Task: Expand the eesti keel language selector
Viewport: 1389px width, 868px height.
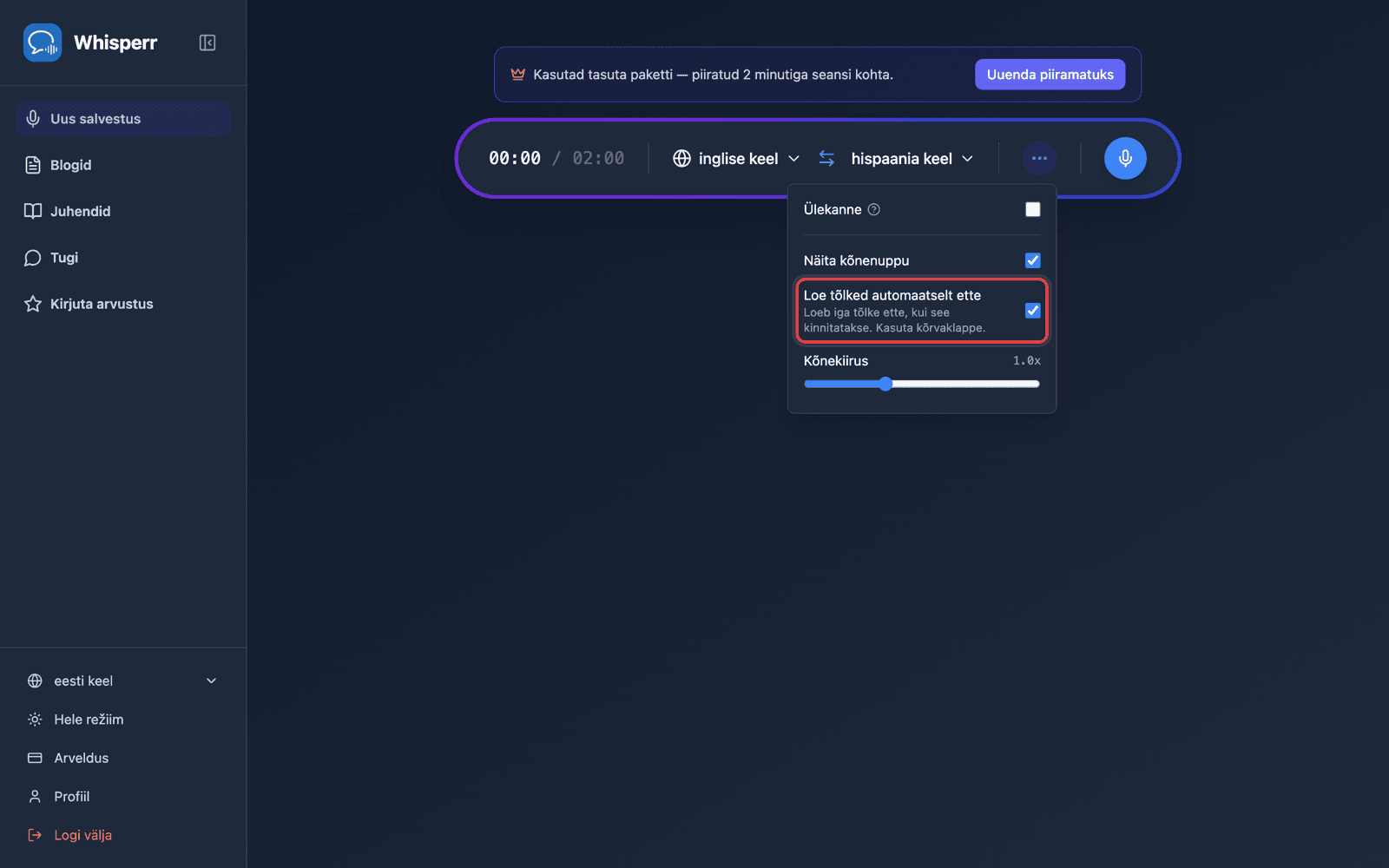Action: click(122, 681)
